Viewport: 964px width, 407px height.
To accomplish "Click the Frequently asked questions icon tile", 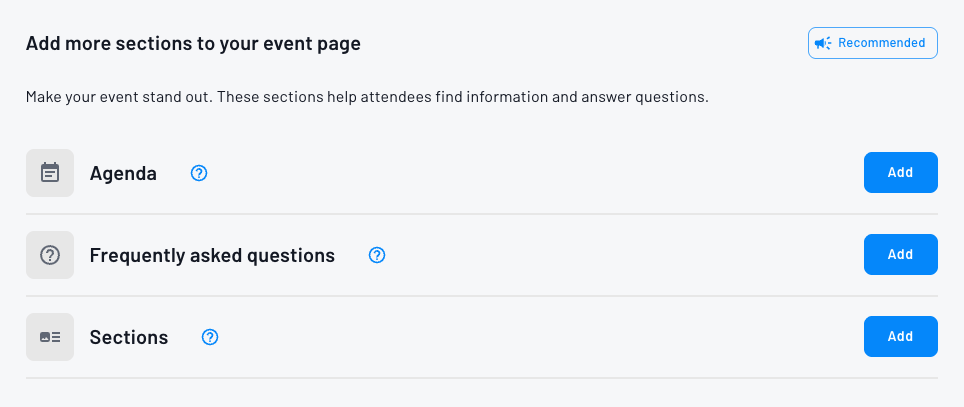I will 50,255.
